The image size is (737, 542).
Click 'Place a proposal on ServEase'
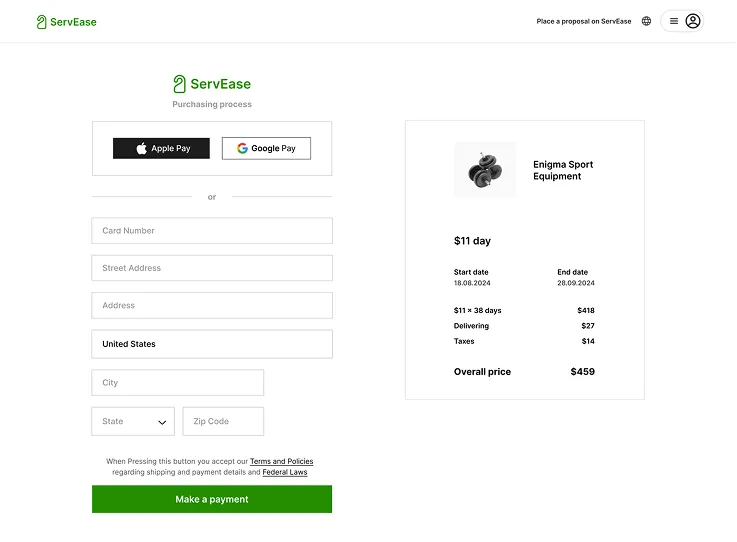click(x=584, y=21)
